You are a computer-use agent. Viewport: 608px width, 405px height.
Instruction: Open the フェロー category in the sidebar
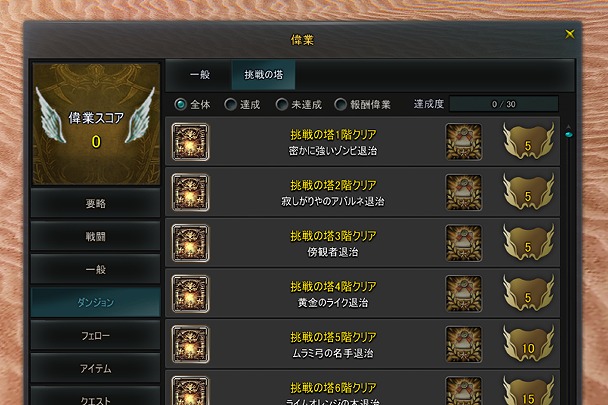point(95,335)
